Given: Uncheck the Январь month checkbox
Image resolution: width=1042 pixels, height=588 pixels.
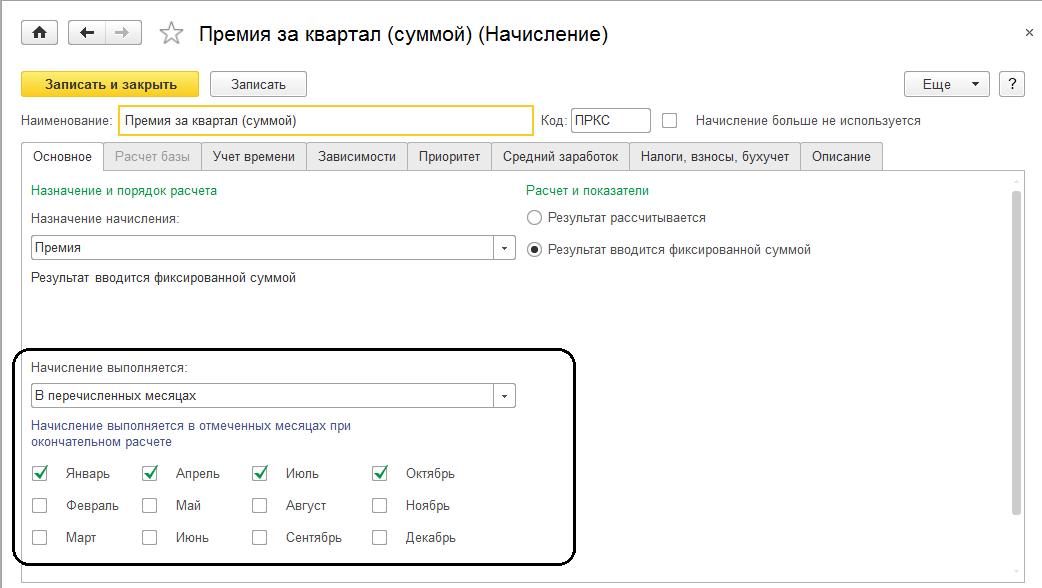Looking at the screenshot, I should (40, 473).
